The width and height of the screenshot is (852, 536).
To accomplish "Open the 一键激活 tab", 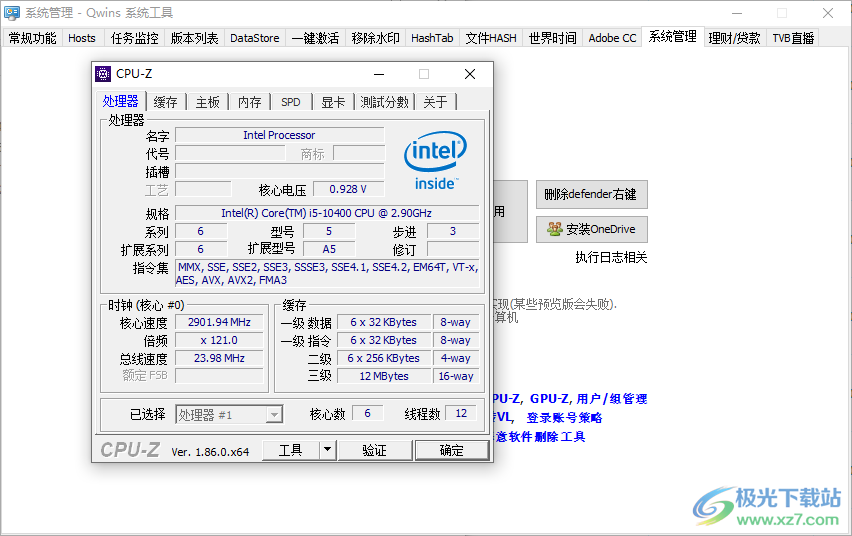I will 315,38.
